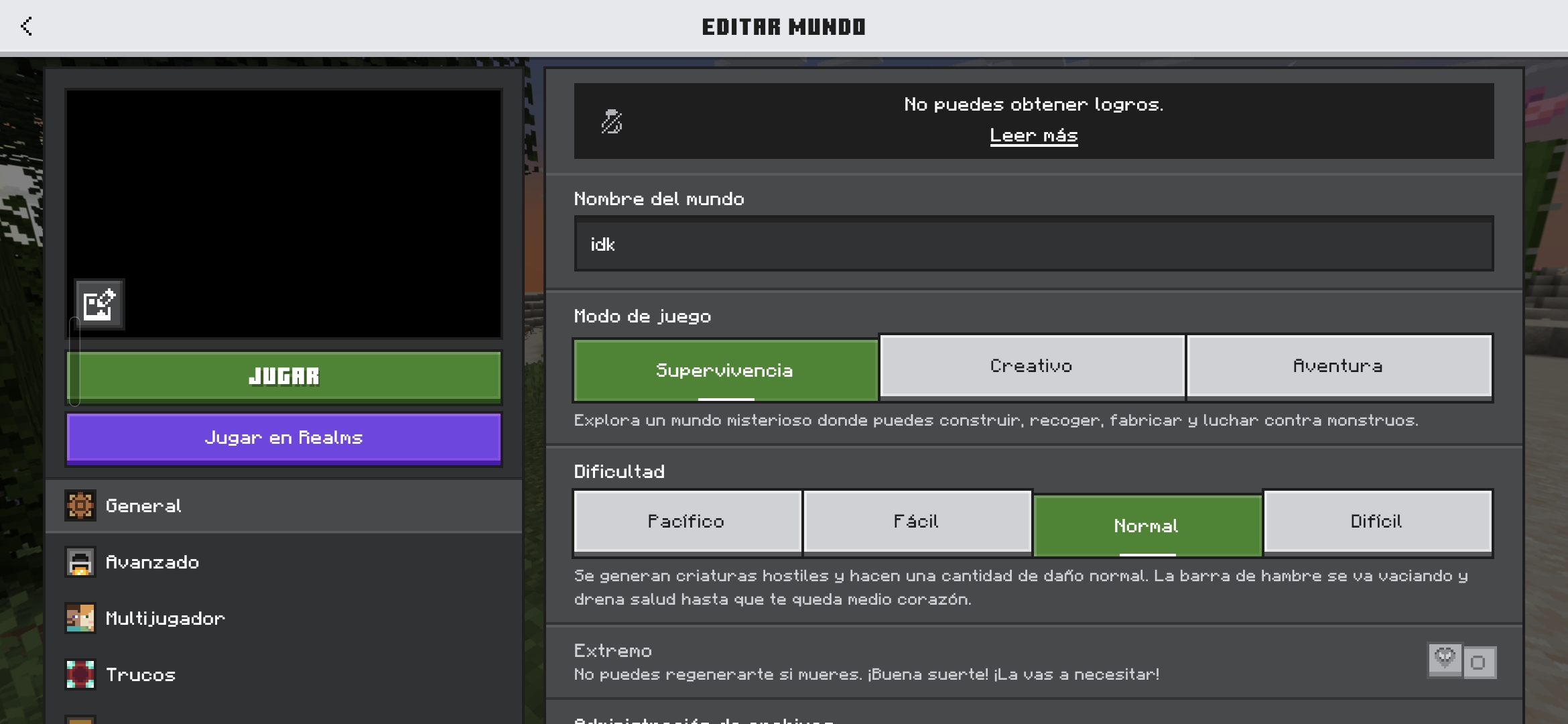Click the Multijugador player face icon
The height and width of the screenshot is (724, 1568).
coord(80,618)
